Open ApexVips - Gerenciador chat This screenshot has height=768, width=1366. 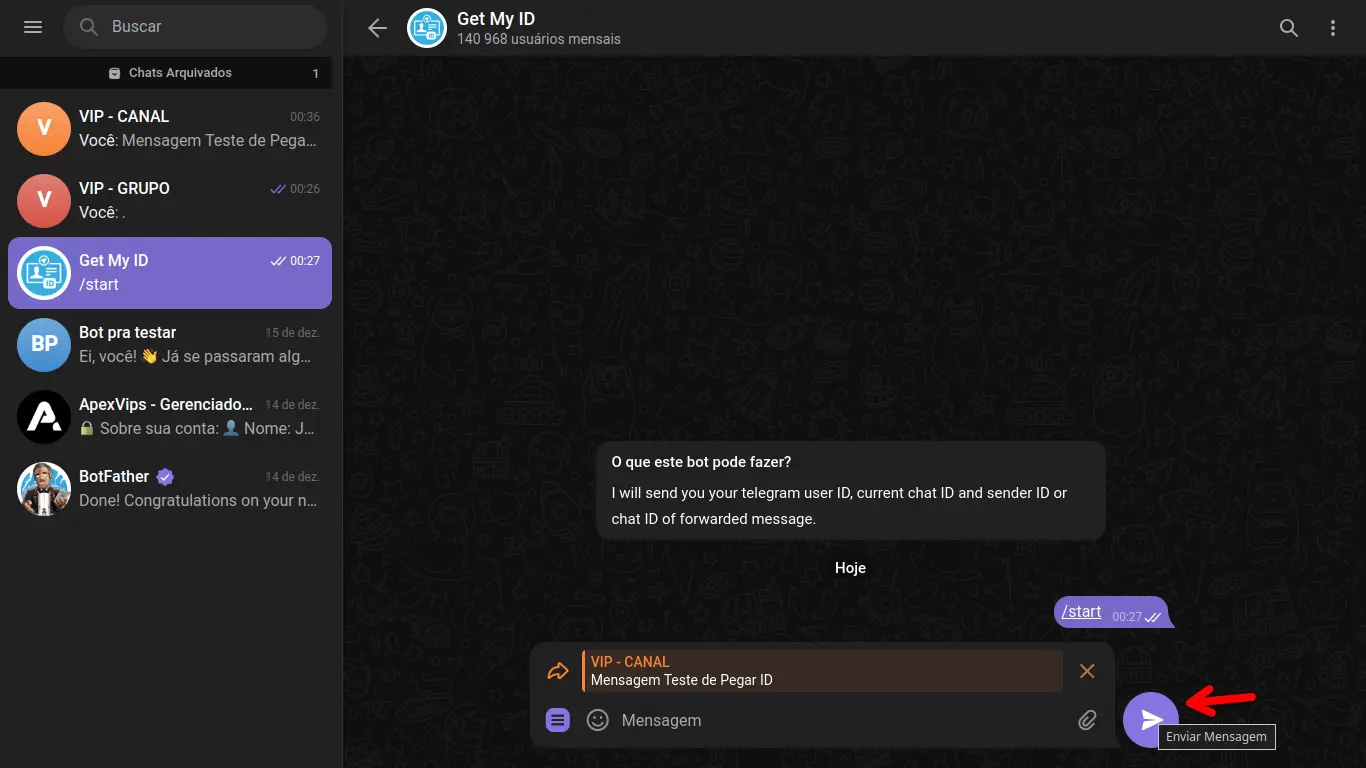[170, 417]
